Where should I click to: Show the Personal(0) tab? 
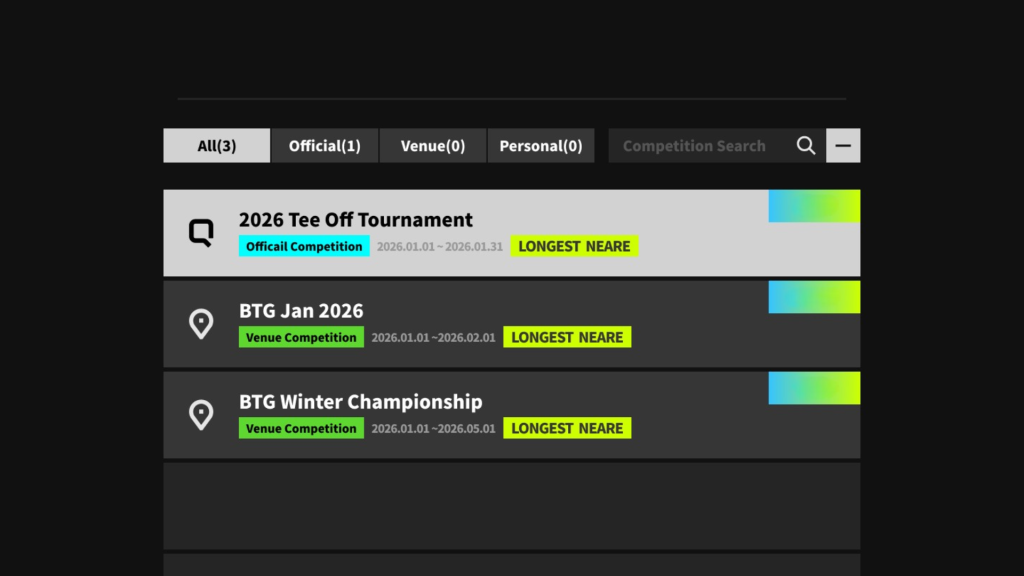(541, 146)
